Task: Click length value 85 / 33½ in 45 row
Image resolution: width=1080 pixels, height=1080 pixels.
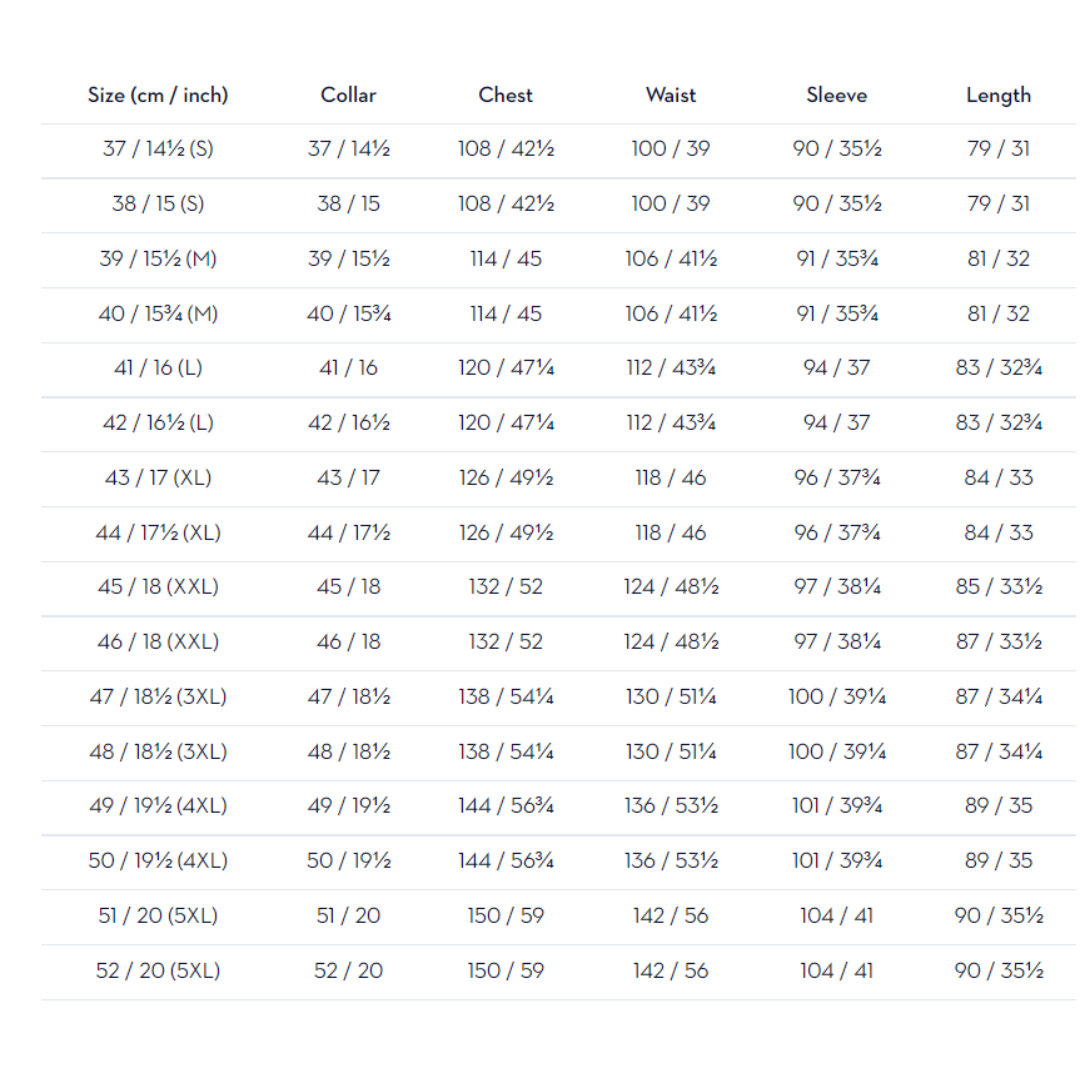Action: [x=999, y=587]
